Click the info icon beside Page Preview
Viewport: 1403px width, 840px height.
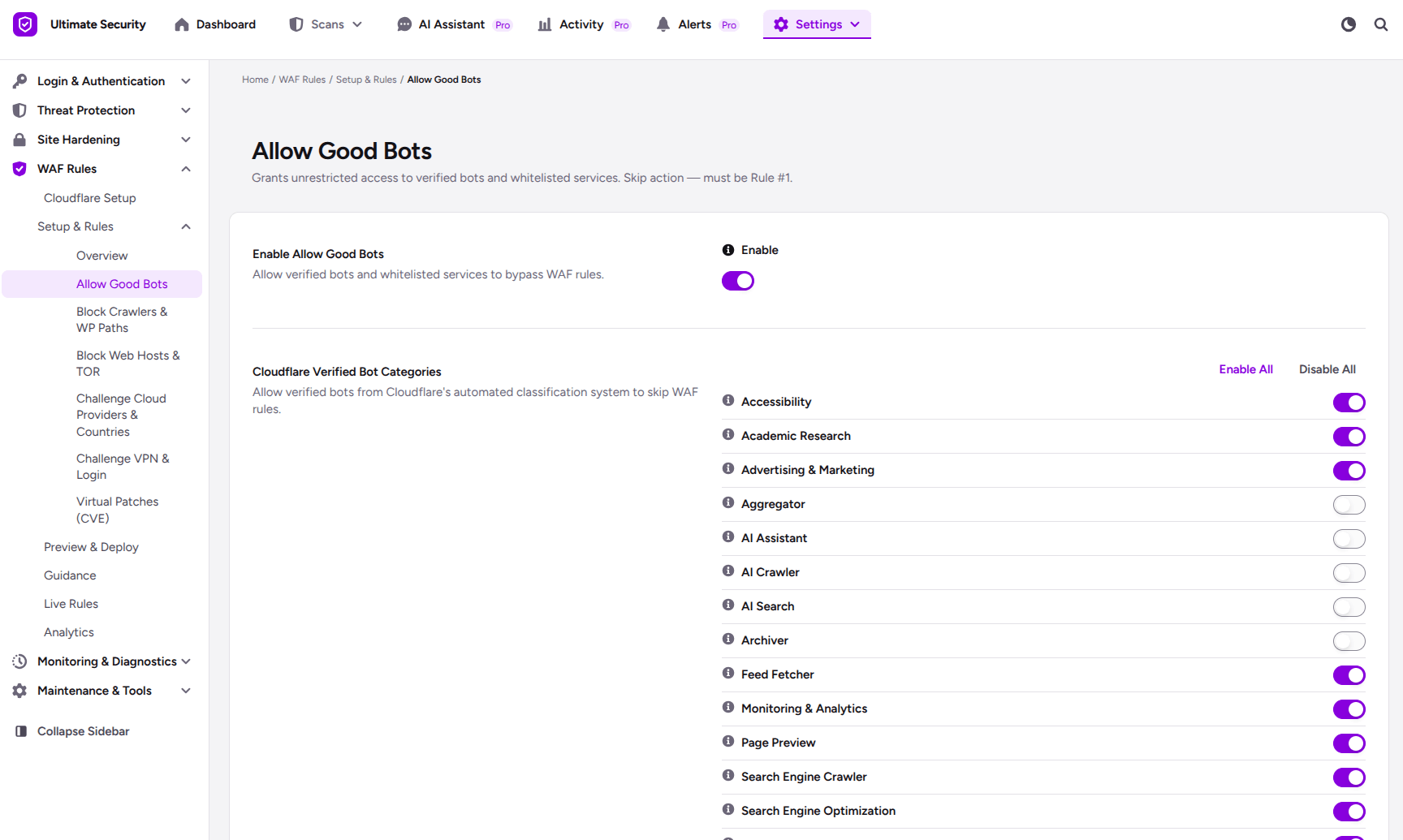pos(728,741)
